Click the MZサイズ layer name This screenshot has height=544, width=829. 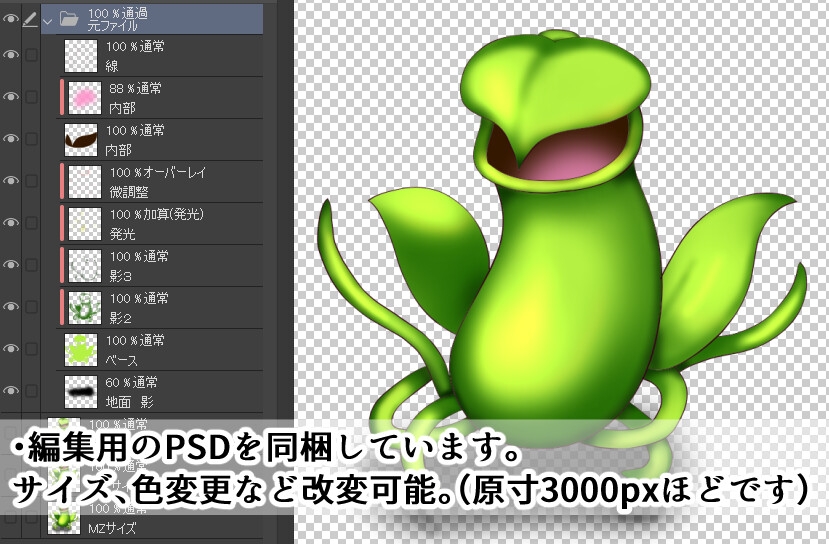[x=112, y=528]
